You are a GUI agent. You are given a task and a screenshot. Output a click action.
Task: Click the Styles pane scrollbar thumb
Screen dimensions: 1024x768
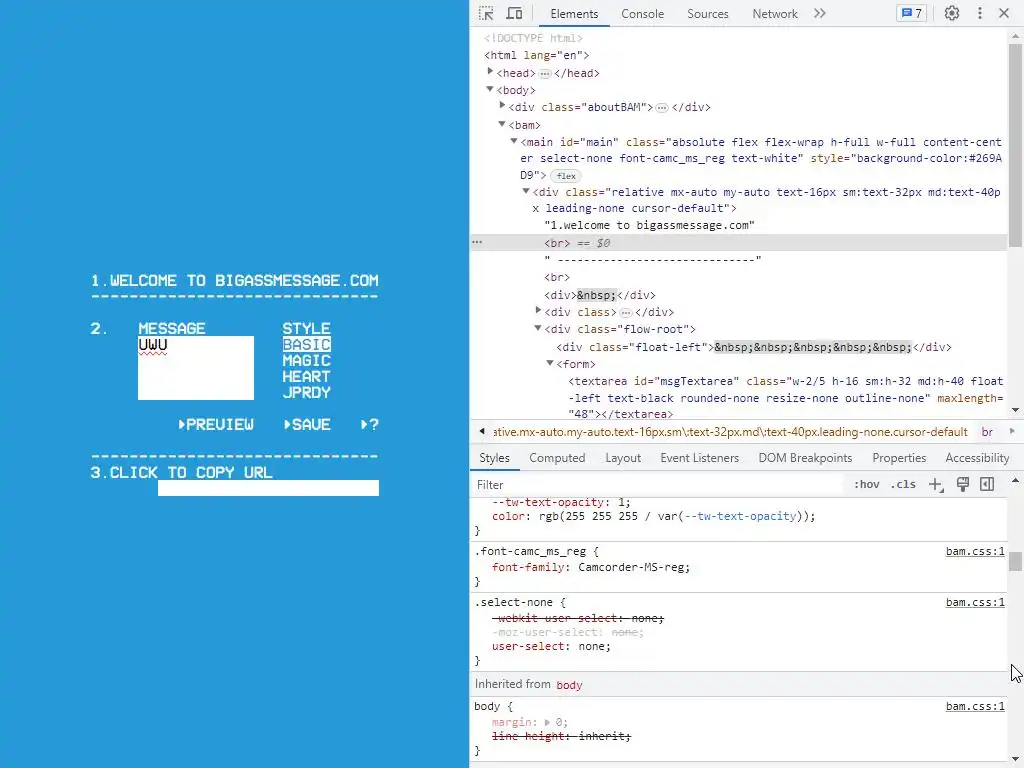[x=1015, y=561]
